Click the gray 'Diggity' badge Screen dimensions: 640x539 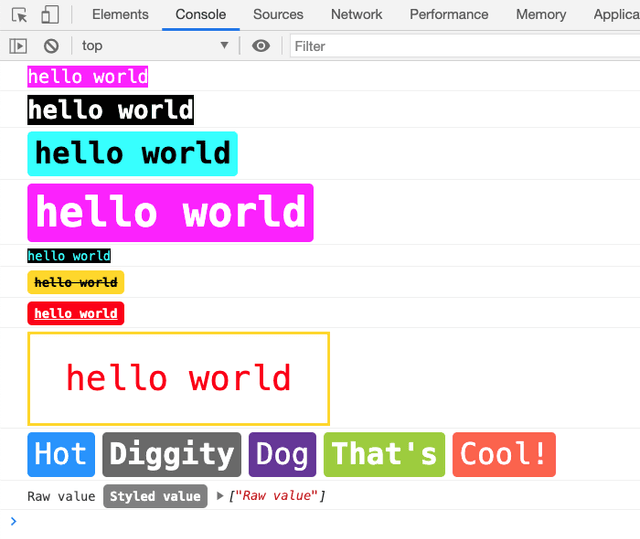[171, 454]
